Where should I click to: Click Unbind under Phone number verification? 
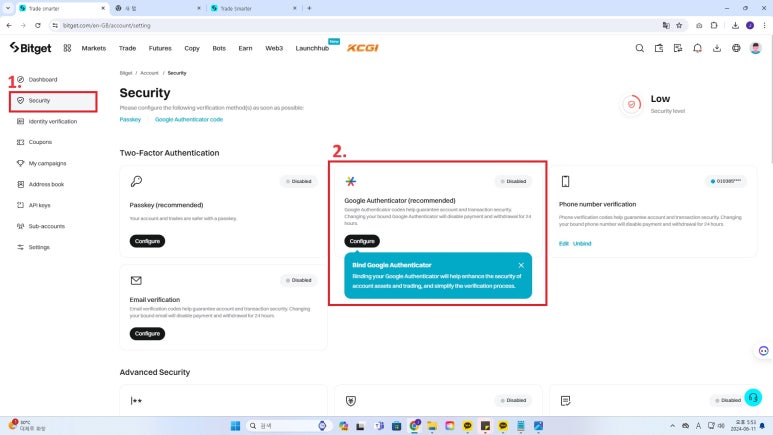[582, 244]
